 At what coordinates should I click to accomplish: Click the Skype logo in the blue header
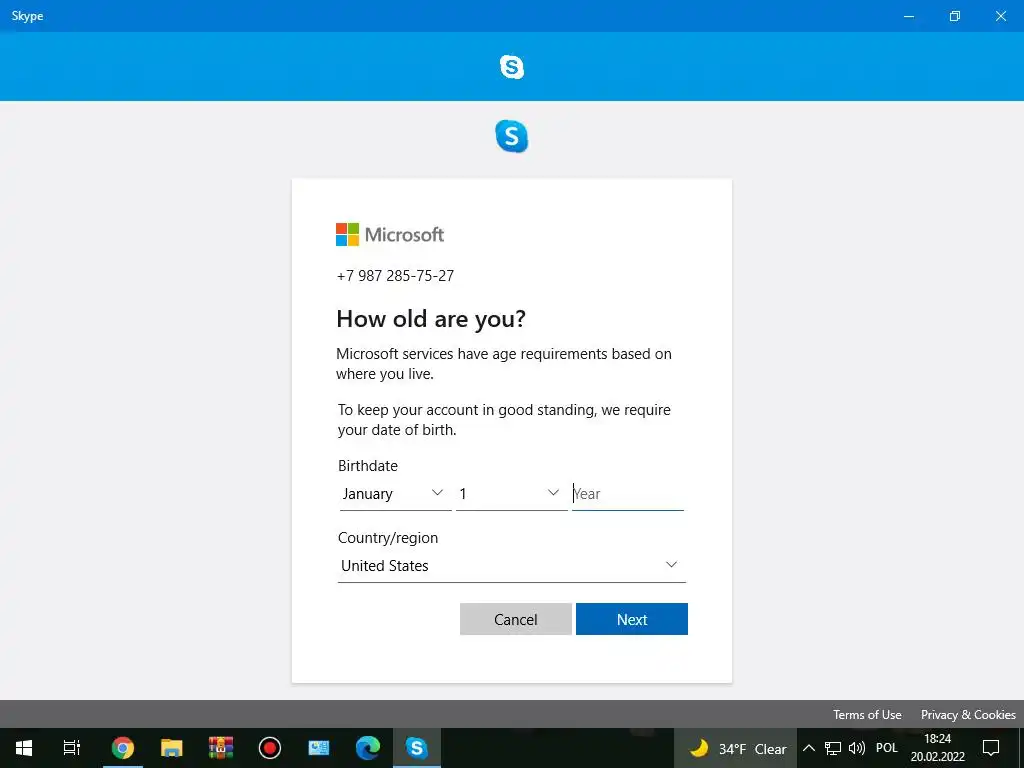(511, 67)
